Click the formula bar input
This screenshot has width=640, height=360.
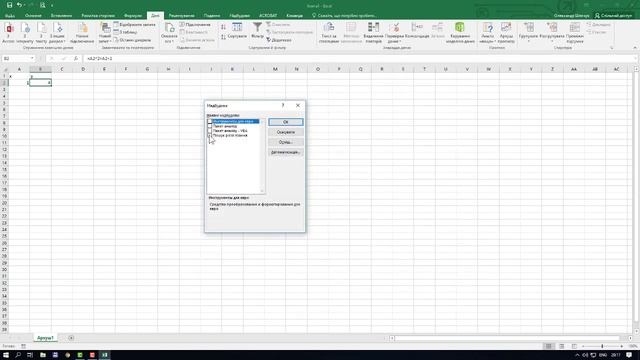click(359, 59)
